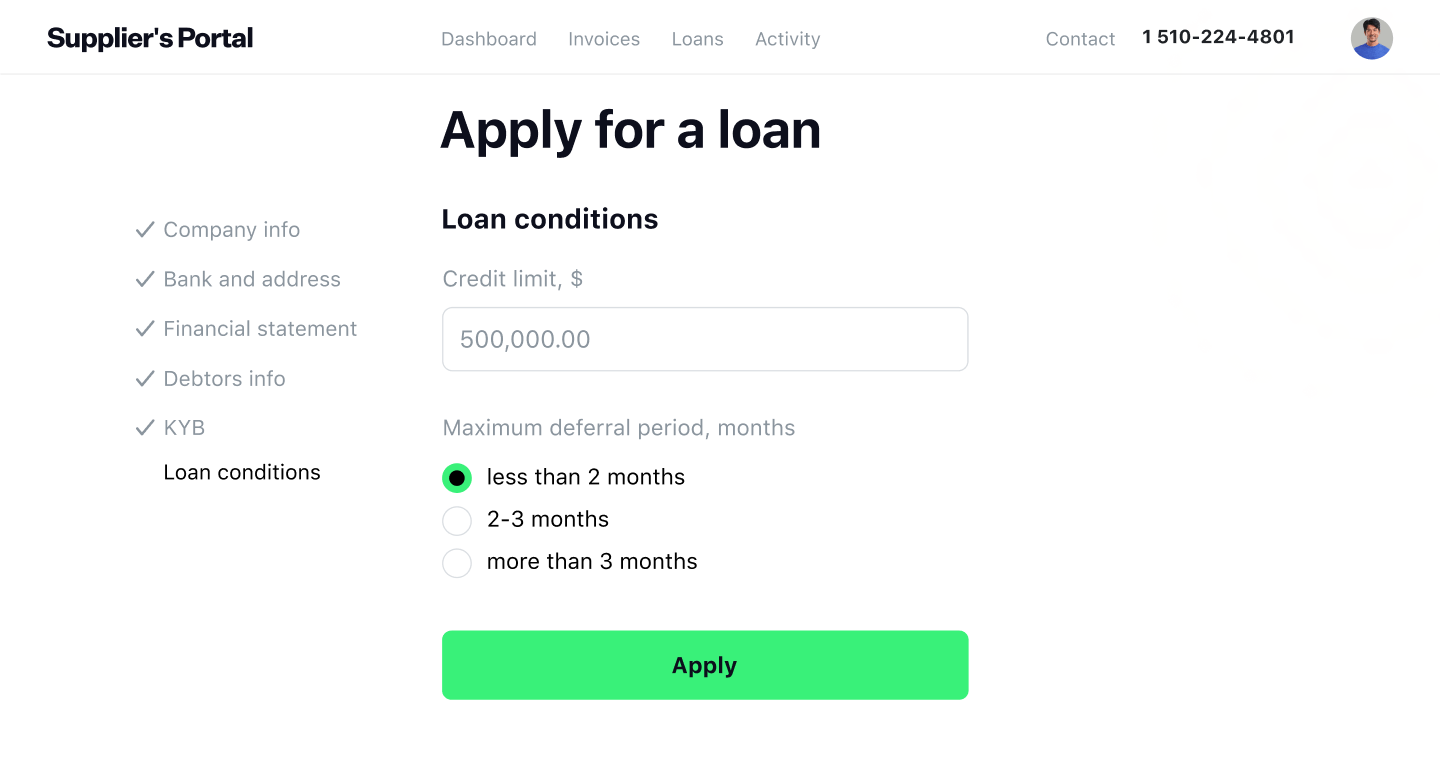
Task: Switch to the Invoices tab
Action: pyautogui.click(x=604, y=38)
